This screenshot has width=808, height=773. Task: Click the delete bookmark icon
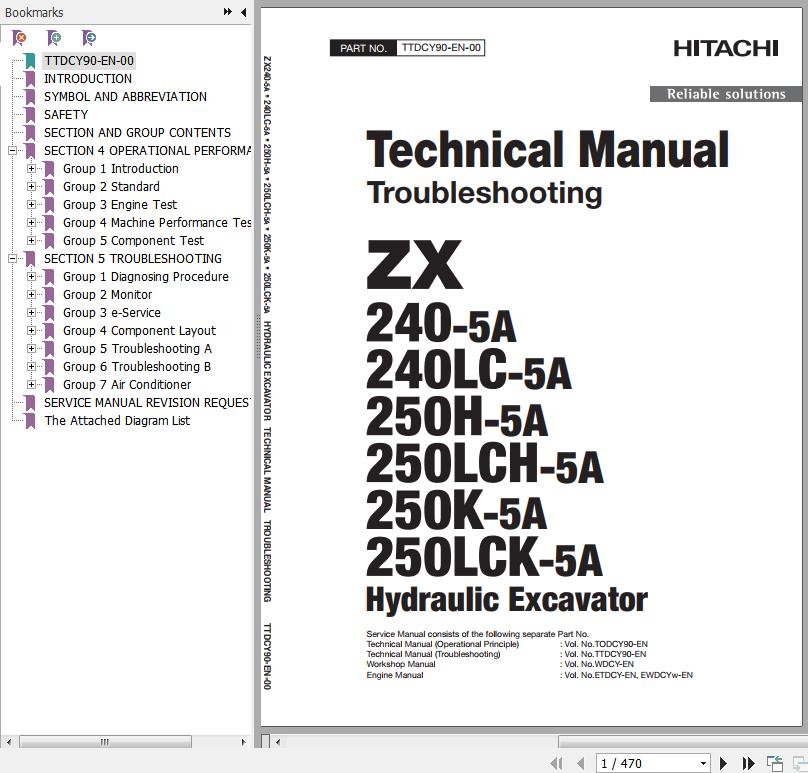click(x=19, y=38)
